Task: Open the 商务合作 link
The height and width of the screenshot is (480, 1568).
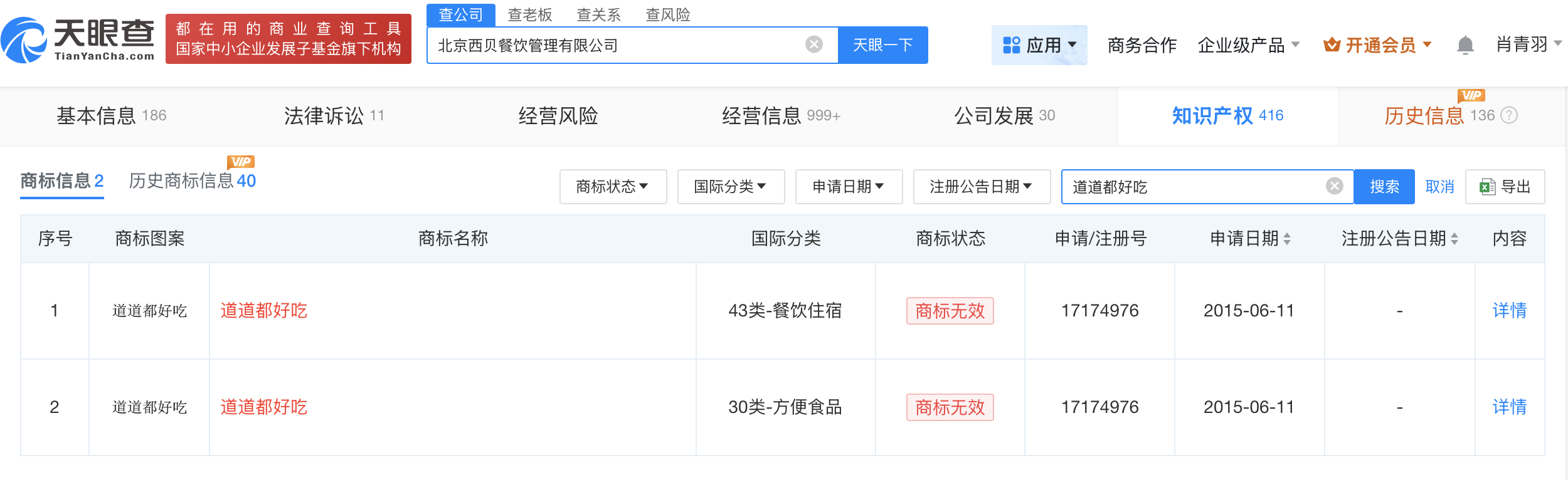Action: pyautogui.click(x=1142, y=45)
